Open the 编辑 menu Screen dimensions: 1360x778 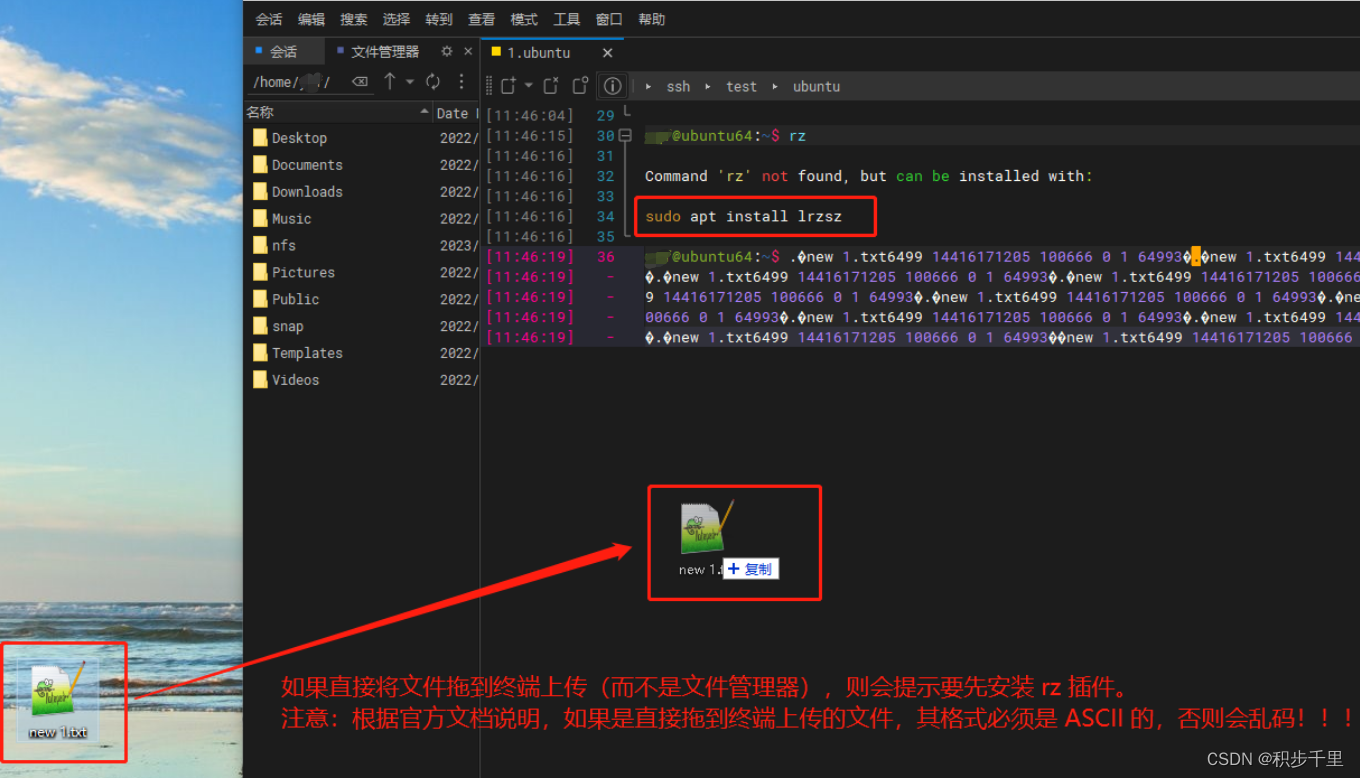[x=311, y=19]
